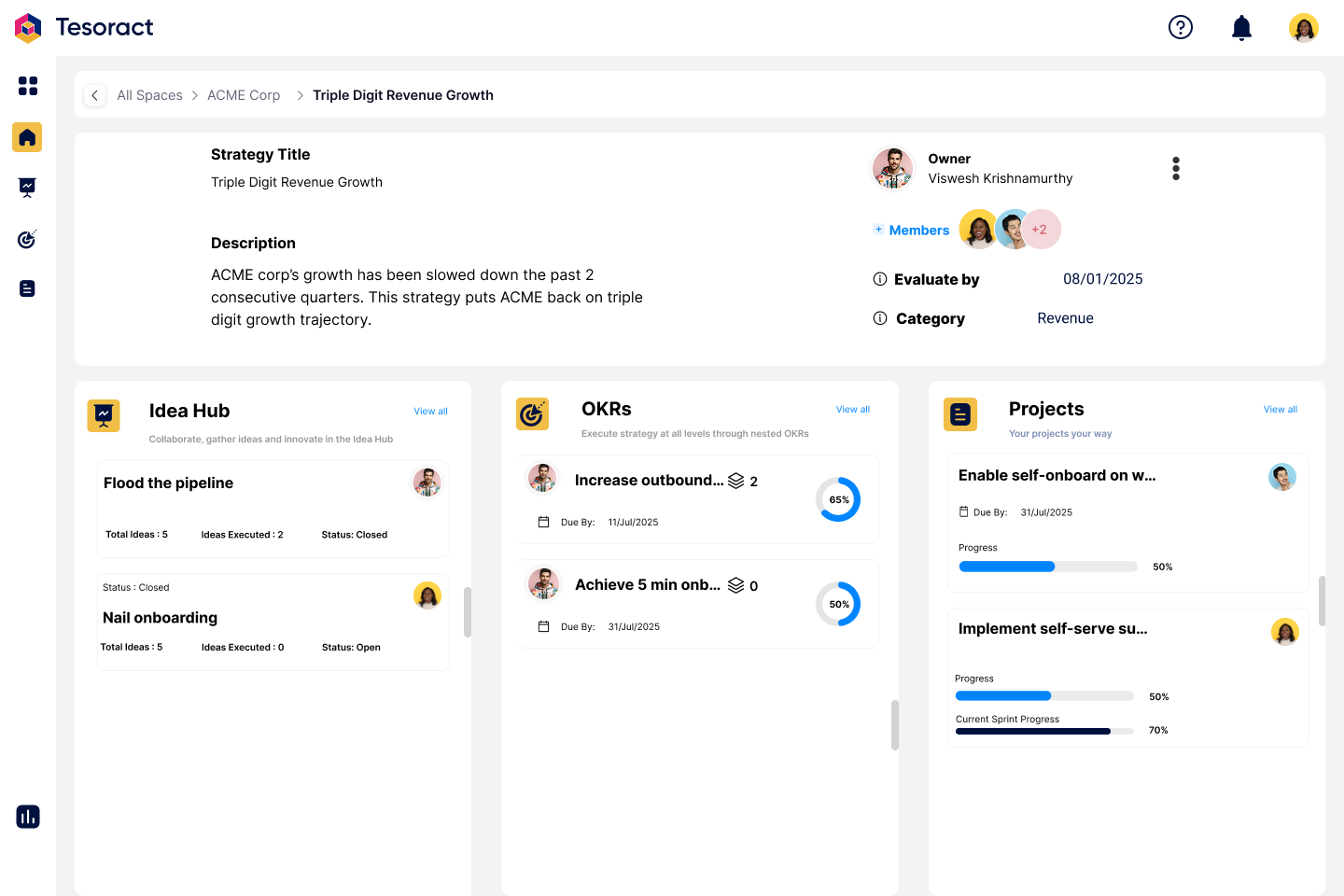Click the nested layers icon on Achieve 5 min onb
The width and height of the screenshot is (1344, 896).
(x=736, y=585)
